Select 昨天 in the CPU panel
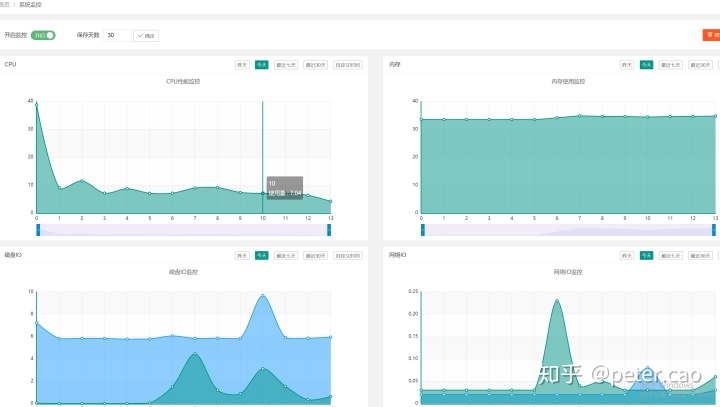The image size is (720, 407). coord(242,65)
